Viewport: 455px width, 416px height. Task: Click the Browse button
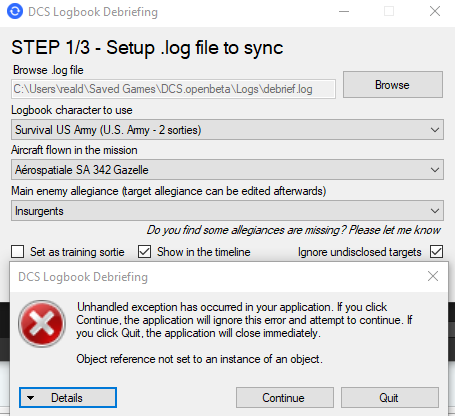coord(393,85)
